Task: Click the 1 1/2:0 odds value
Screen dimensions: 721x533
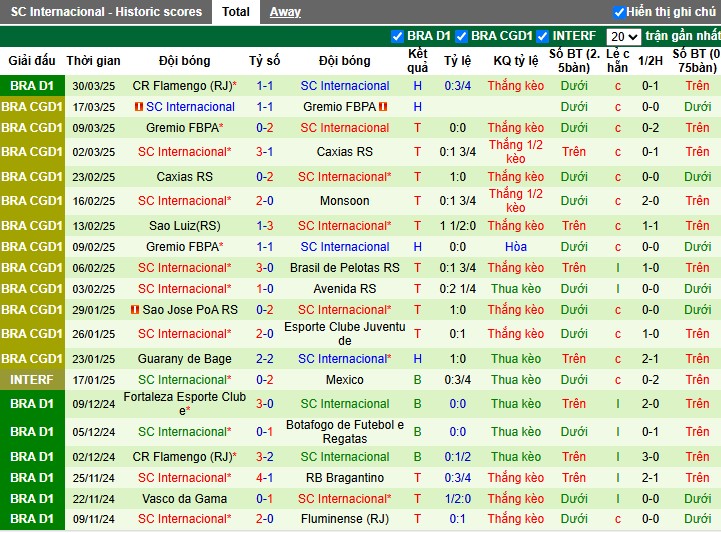Action: [458, 226]
